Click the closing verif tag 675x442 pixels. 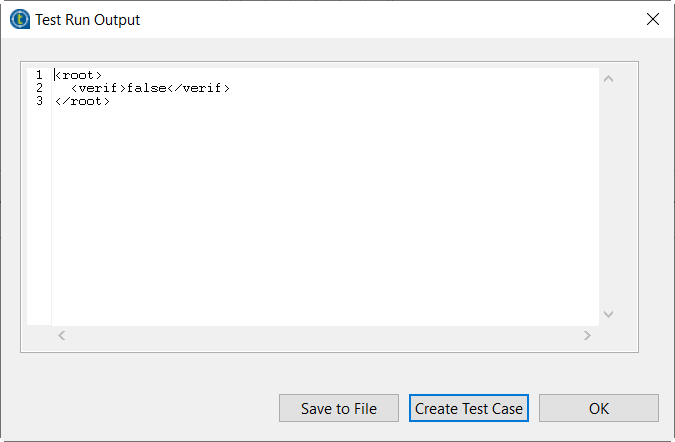coord(198,88)
